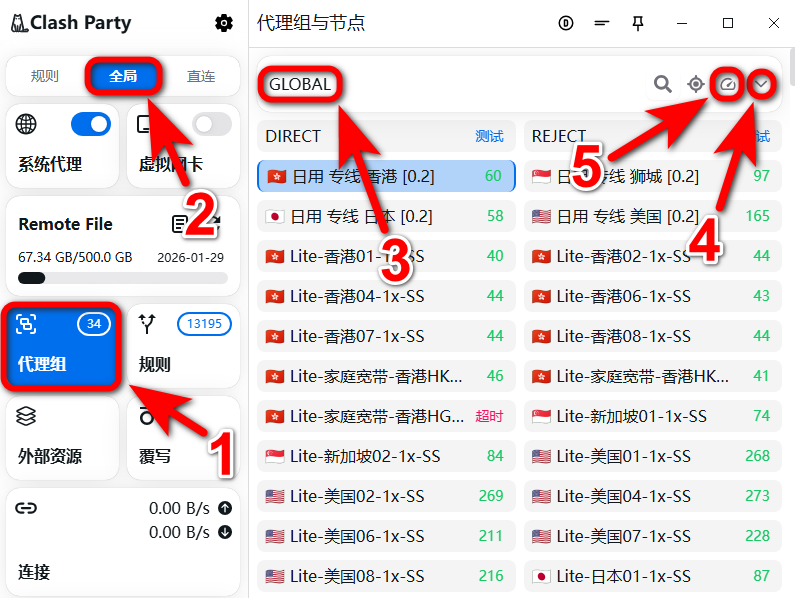Enable the 虚拟网卡 switch
This screenshot has width=795, height=598.
point(212,124)
